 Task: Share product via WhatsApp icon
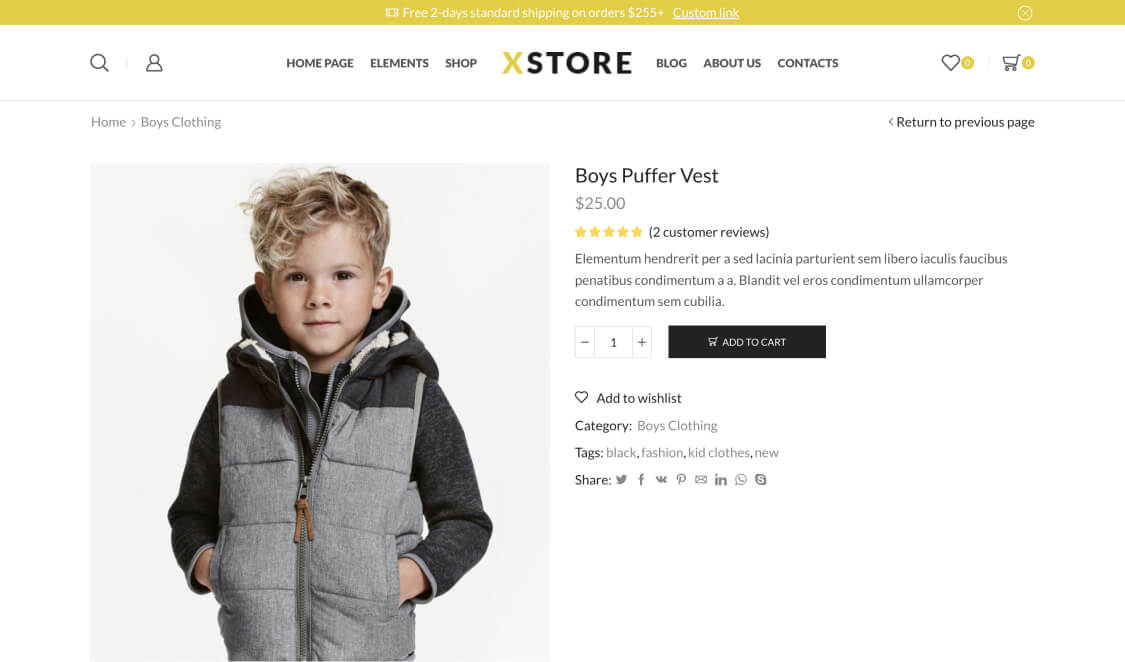click(741, 480)
